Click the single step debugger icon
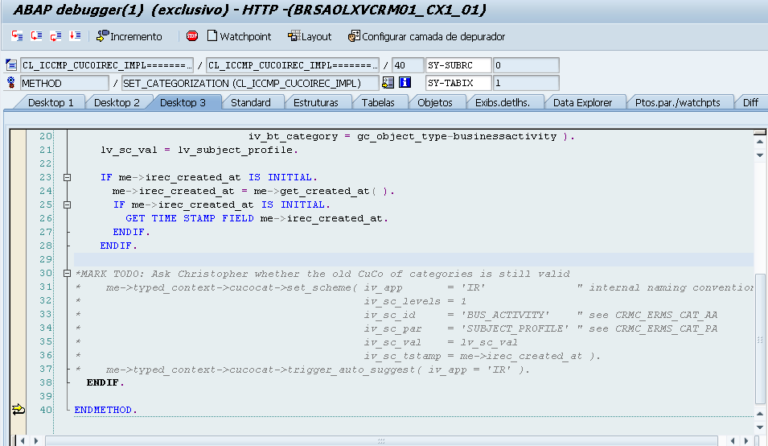 click(x=15, y=36)
